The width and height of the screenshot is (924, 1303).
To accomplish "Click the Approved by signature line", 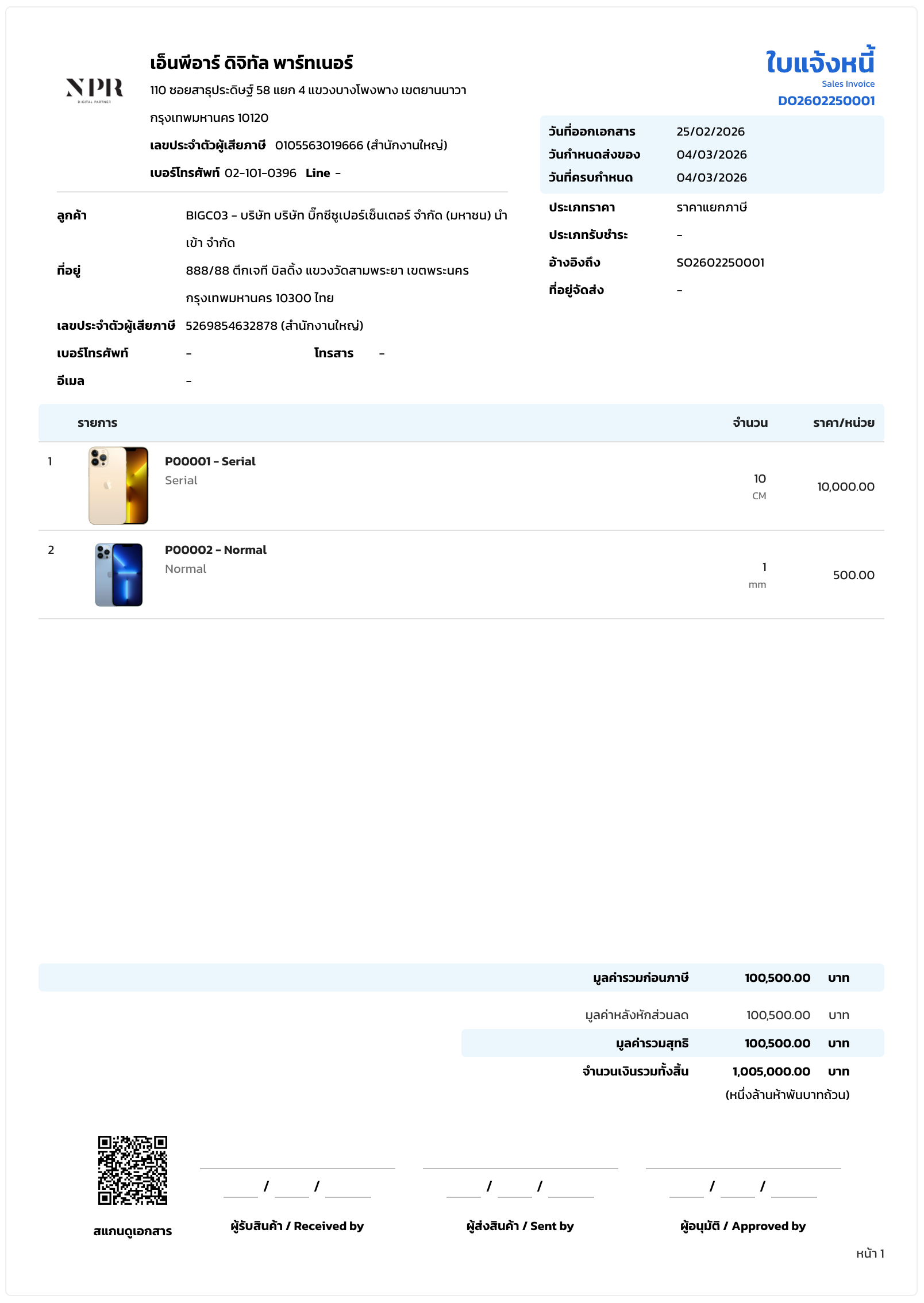I will [743, 1167].
